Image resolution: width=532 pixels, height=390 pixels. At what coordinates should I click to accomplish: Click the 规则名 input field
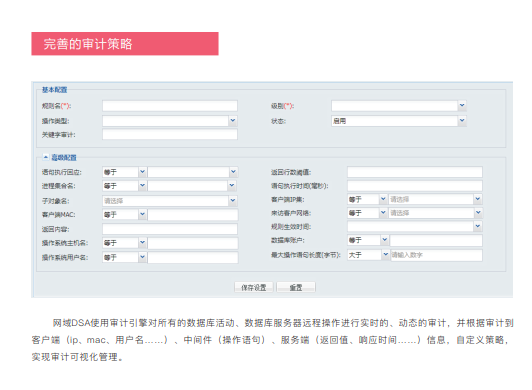point(170,106)
